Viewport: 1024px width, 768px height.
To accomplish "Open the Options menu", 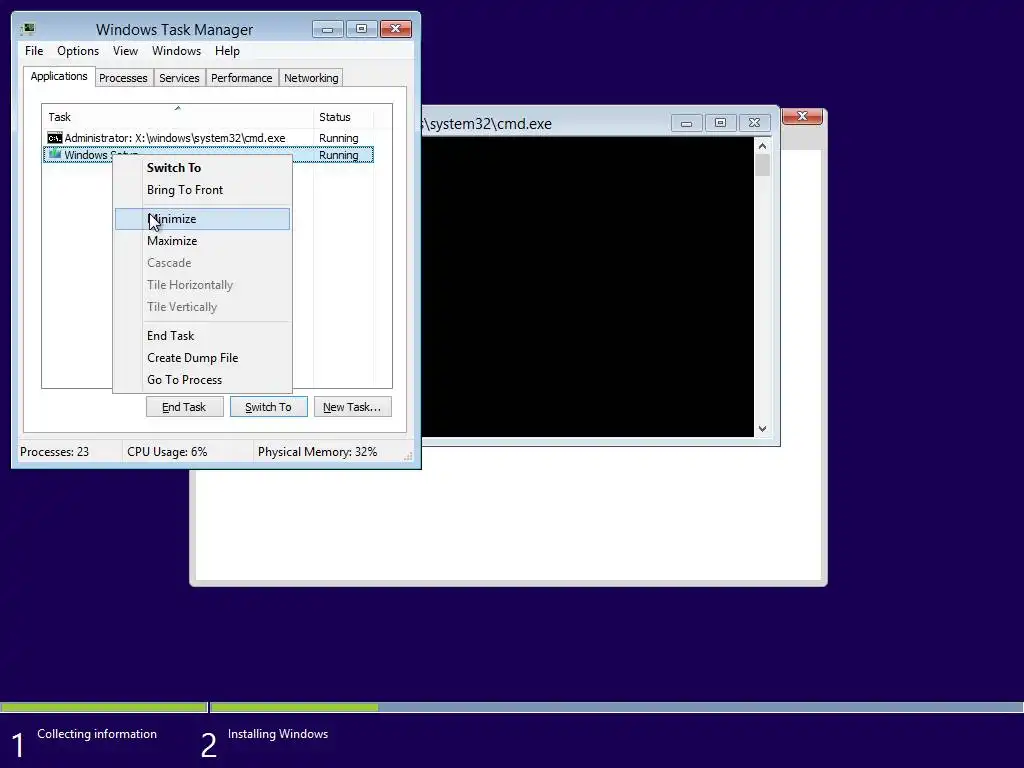I will (x=78, y=51).
